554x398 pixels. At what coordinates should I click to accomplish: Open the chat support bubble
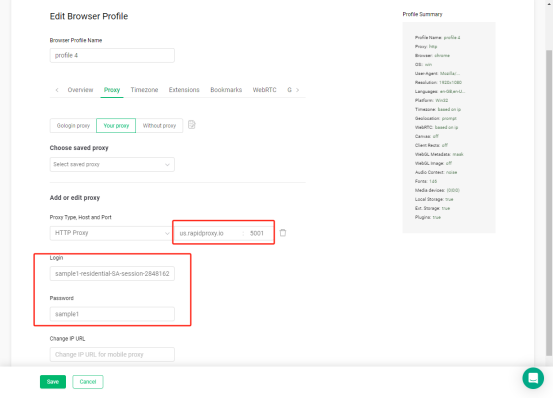click(x=533, y=378)
